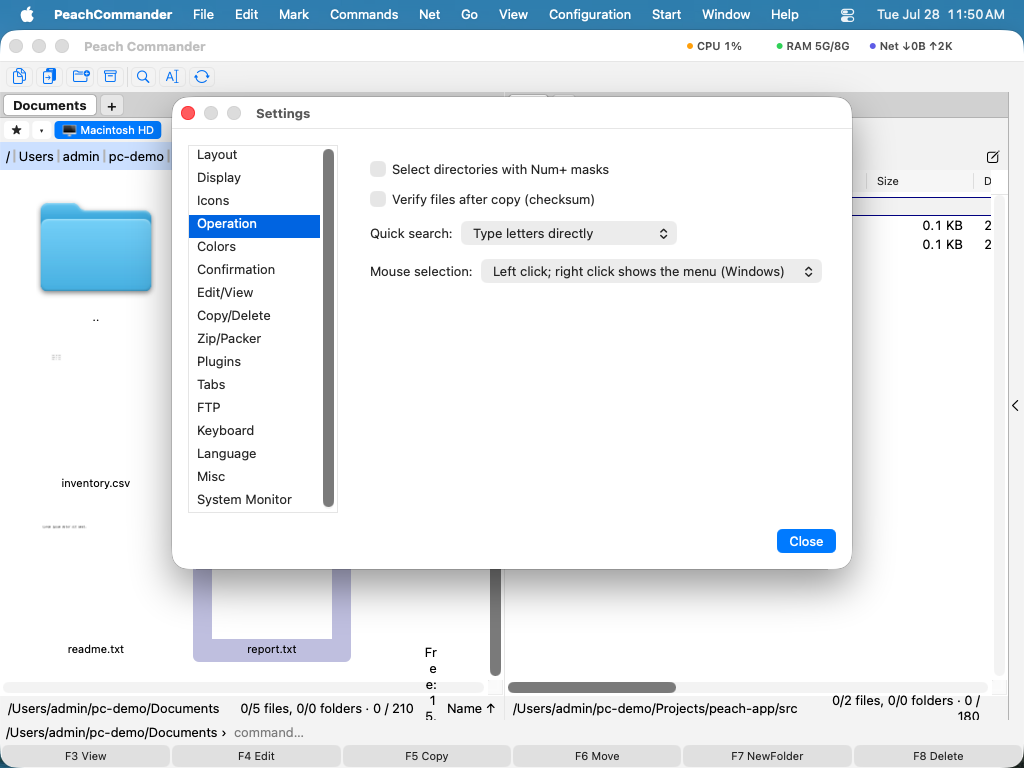The height and width of the screenshot is (768, 1024).
Task: Click the F8 Delete button
Action: (938, 756)
